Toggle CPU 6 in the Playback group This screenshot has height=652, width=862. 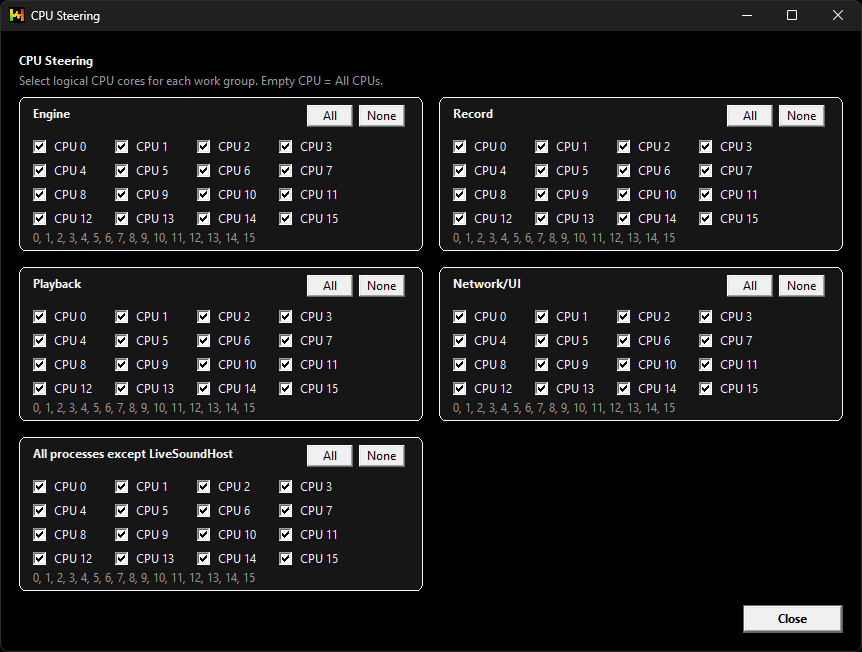pos(203,341)
